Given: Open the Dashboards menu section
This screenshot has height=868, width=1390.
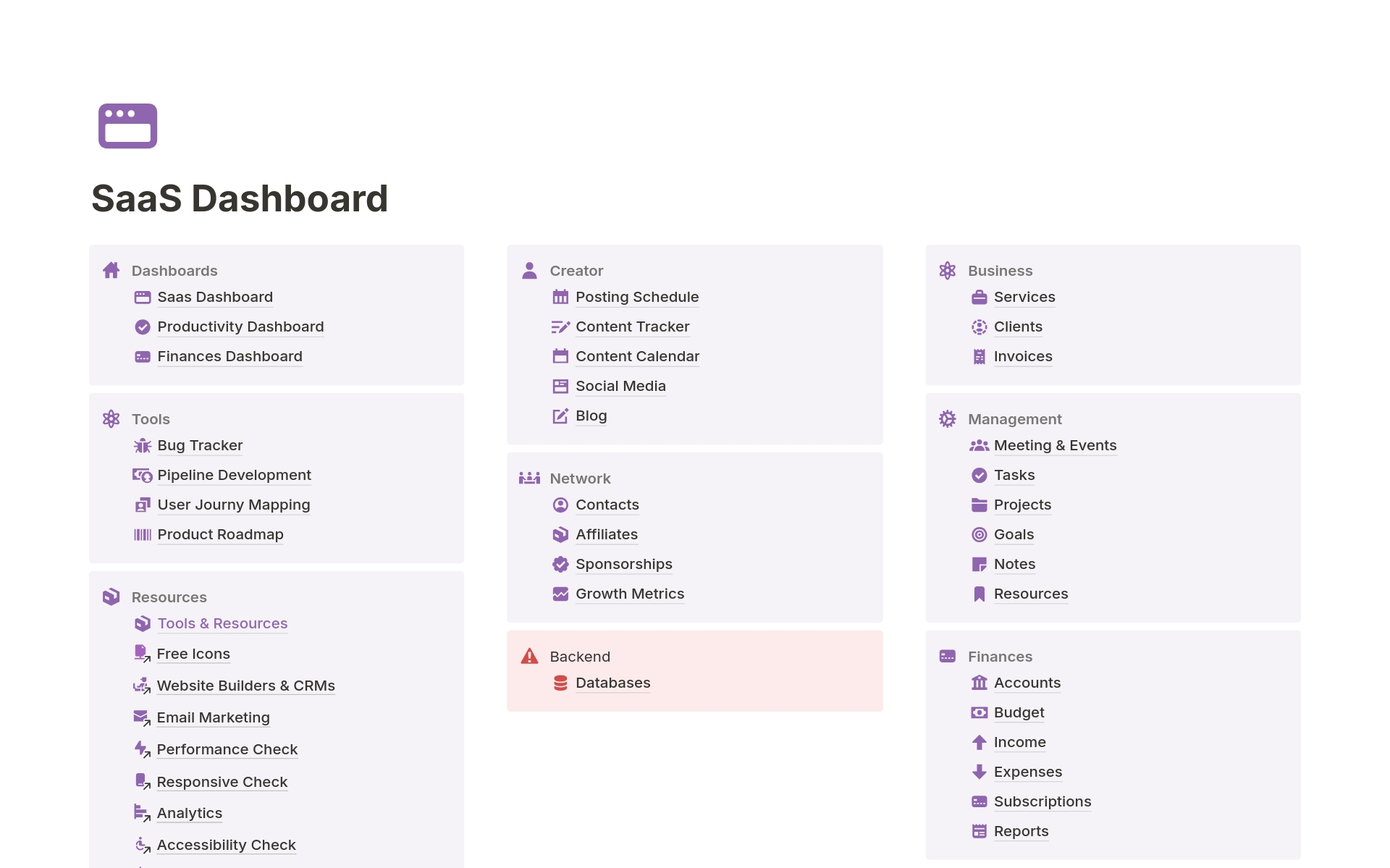Looking at the screenshot, I should coord(175,270).
